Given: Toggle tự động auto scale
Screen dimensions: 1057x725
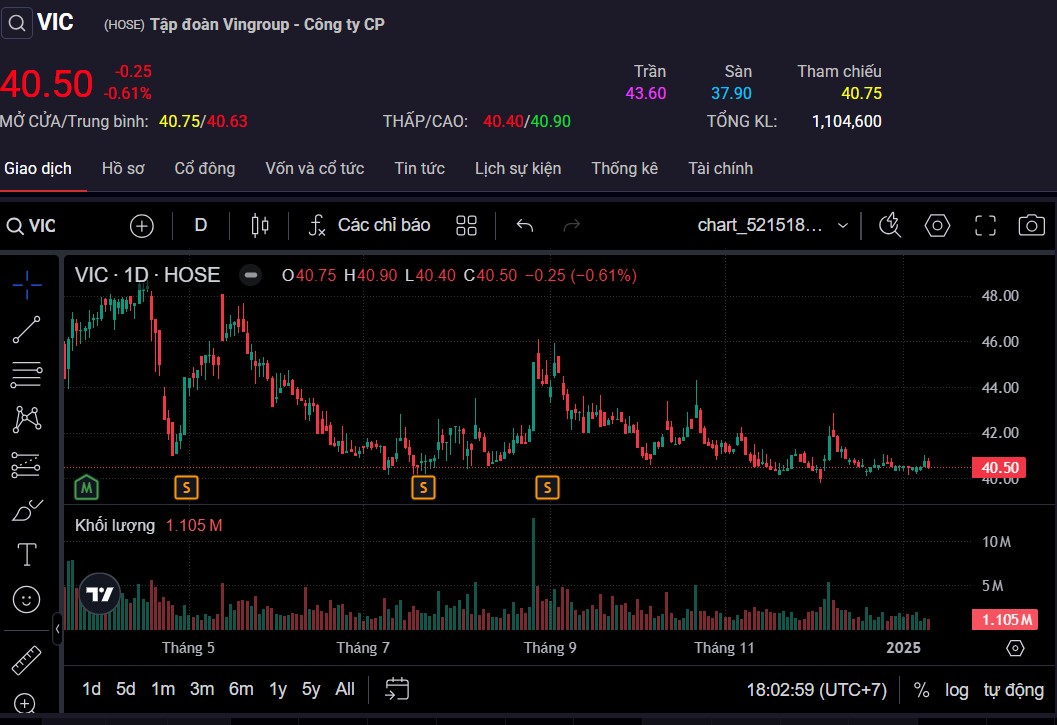Looking at the screenshot, I should coord(1013,690).
